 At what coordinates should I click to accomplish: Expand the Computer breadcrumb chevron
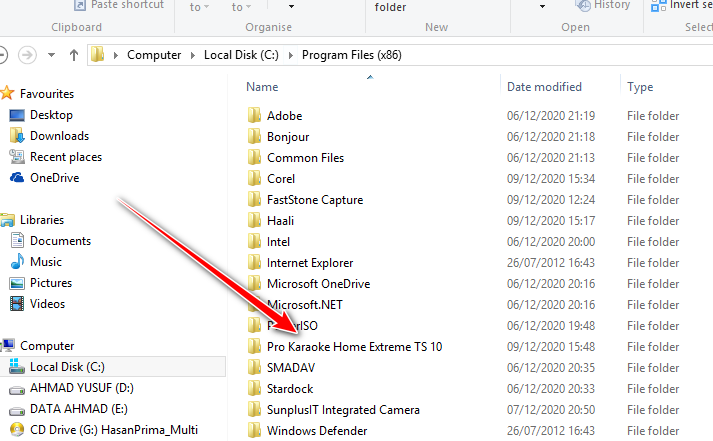tap(193, 55)
